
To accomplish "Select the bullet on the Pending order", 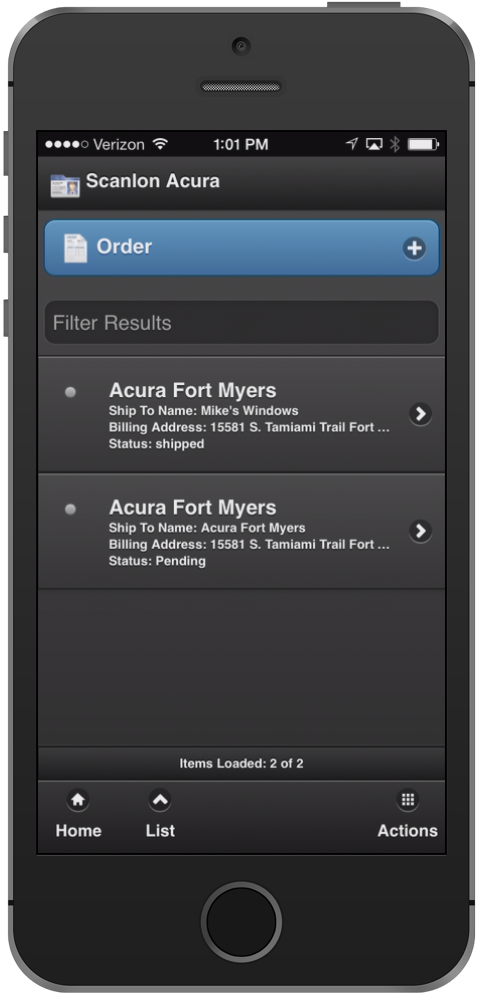I will 70,508.
